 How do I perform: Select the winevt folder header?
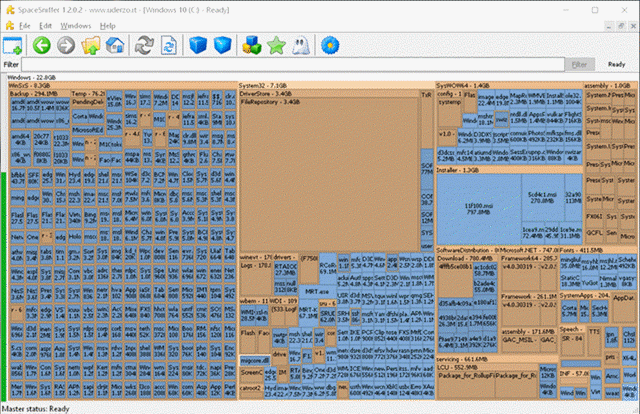[x=256, y=257]
